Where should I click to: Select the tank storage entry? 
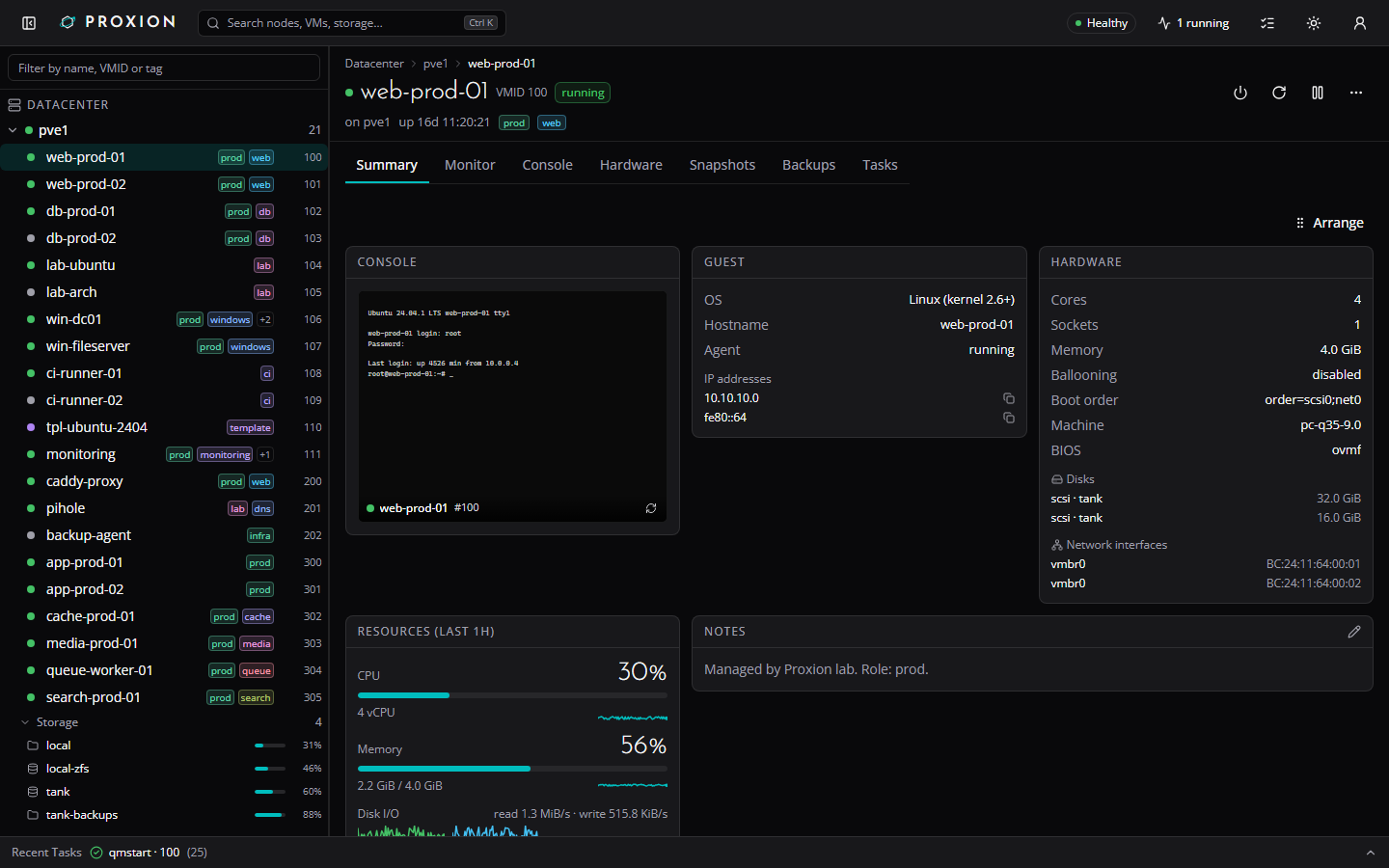coord(164,792)
